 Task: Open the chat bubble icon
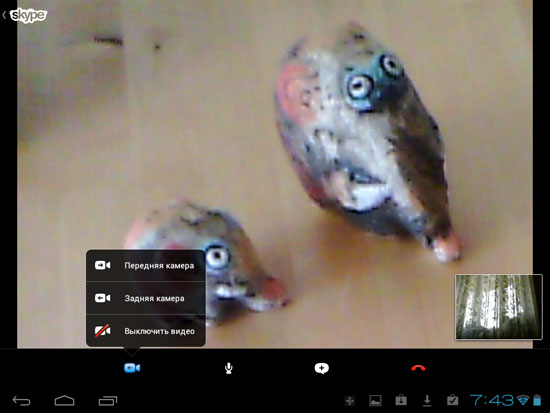tap(322, 368)
